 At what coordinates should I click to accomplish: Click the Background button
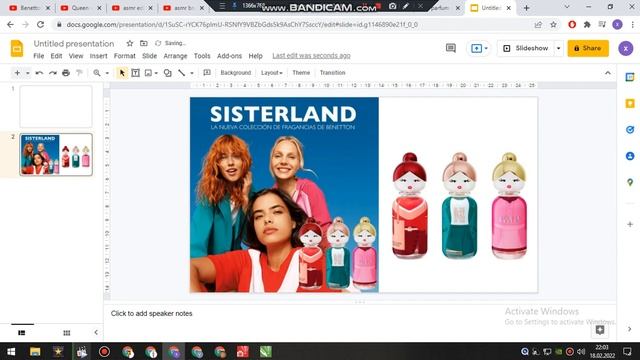coord(236,73)
